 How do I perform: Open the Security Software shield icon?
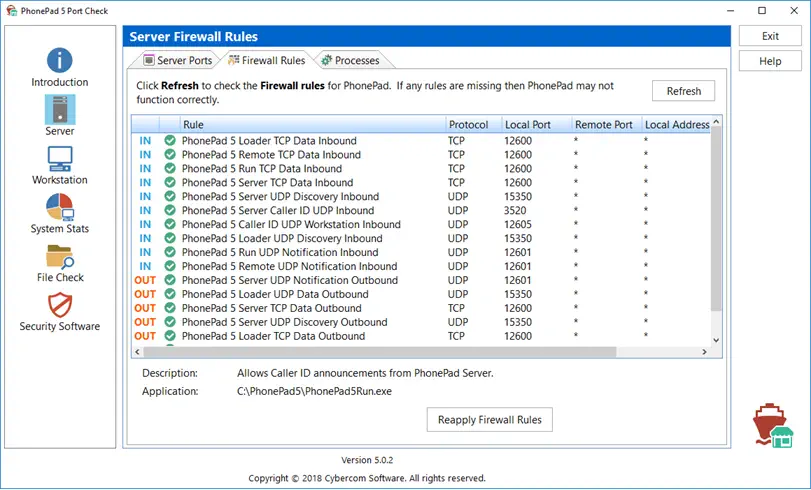59,305
